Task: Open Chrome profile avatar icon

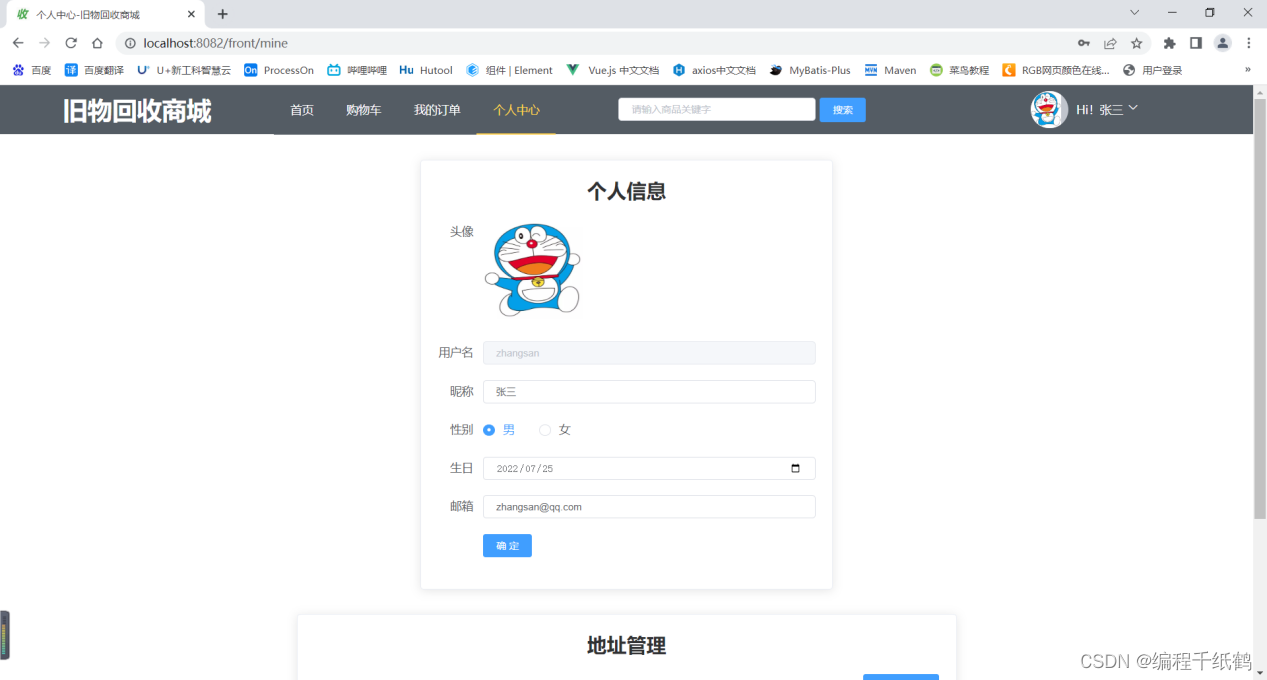Action: [x=1223, y=43]
